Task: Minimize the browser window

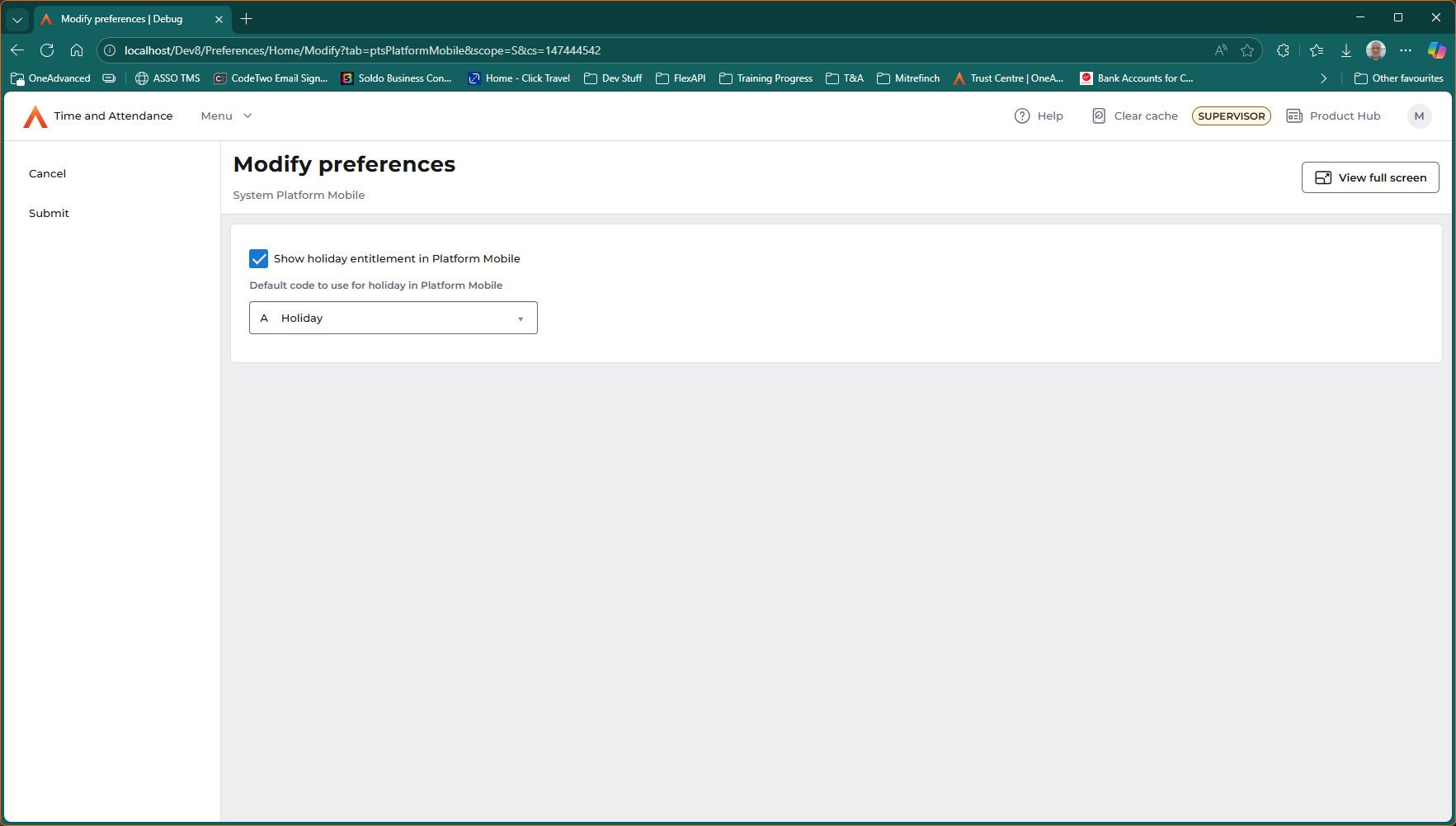Action: pos(1360,17)
